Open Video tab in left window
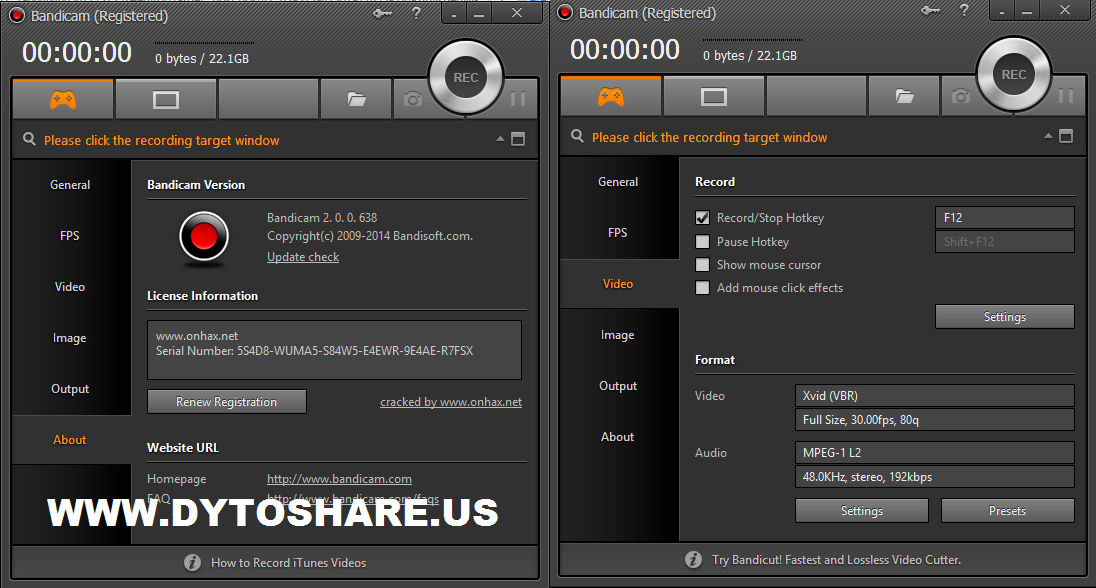Image resolution: width=1096 pixels, height=588 pixels. pos(70,287)
